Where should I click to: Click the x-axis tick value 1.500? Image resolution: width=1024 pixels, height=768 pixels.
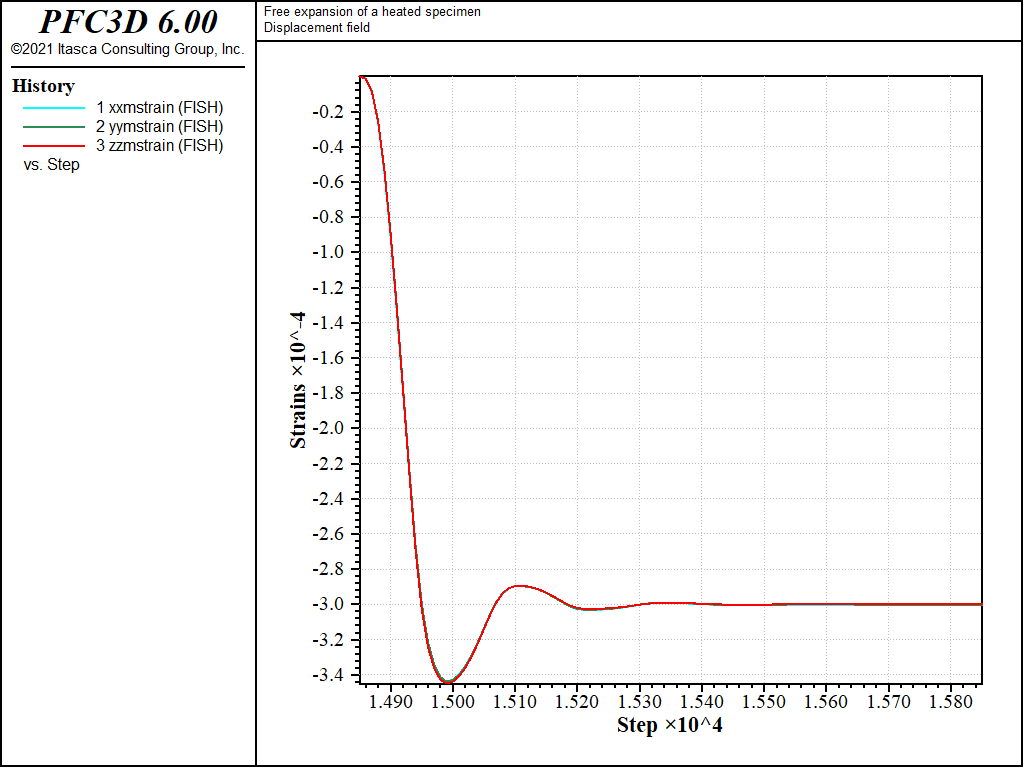click(453, 702)
